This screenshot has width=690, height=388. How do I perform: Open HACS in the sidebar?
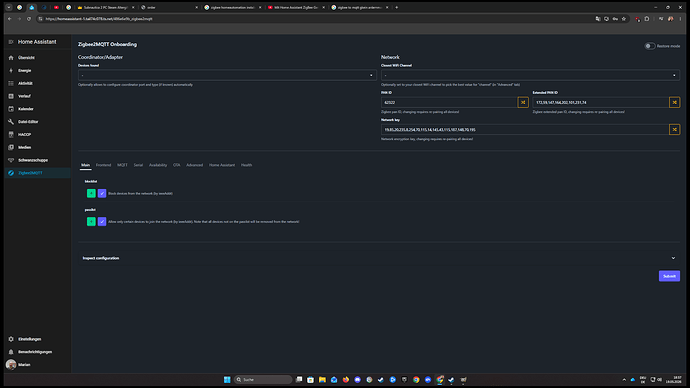pos(37,135)
